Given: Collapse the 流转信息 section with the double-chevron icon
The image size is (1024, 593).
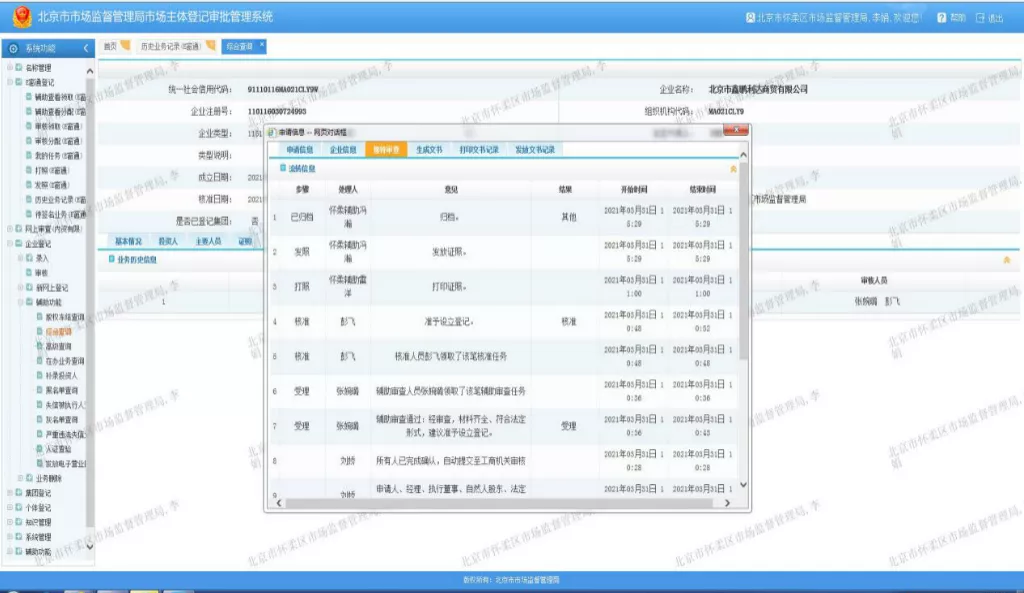Looking at the screenshot, I should (734, 169).
